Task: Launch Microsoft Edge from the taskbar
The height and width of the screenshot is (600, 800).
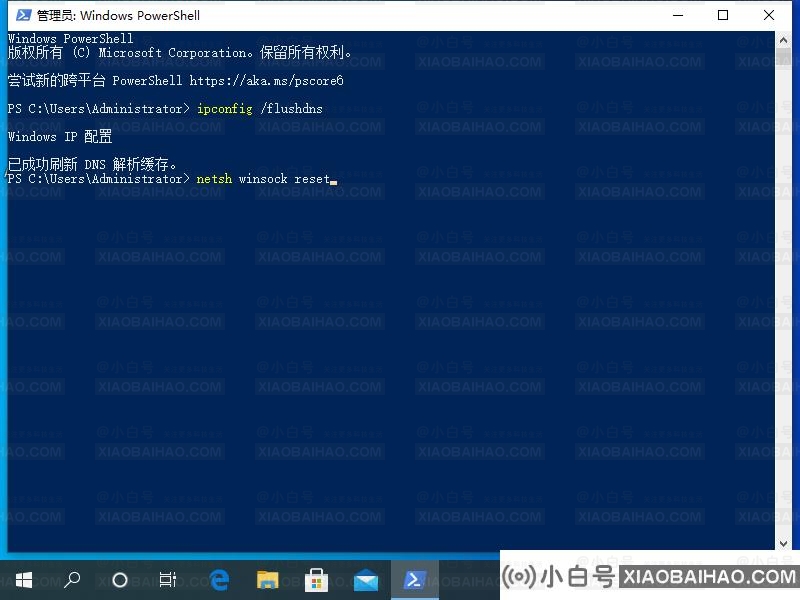Action: [x=219, y=580]
